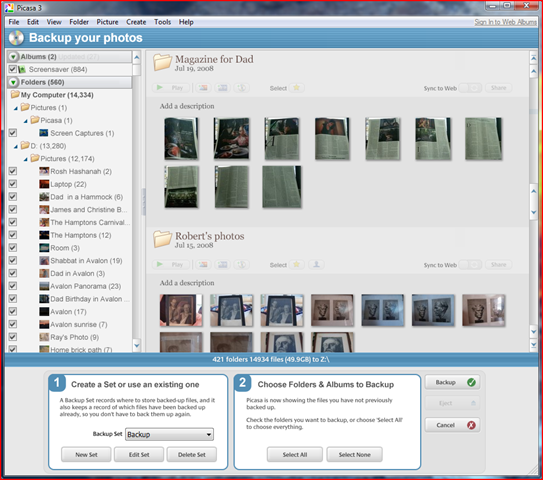Image resolution: width=543 pixels, height=480 pixels.
Task: Open the Backup Set dropdown
Action: coord(169,434)
